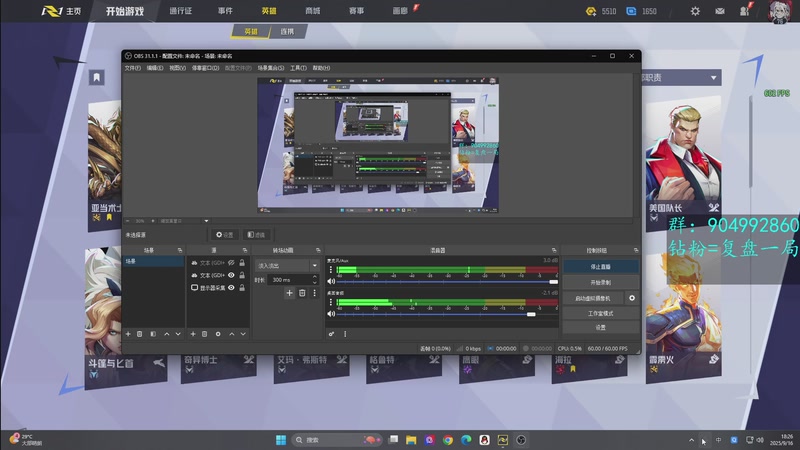Move scene down with arrow icon
This screenshot has width=800, height=450.
[x=178, y=334]
